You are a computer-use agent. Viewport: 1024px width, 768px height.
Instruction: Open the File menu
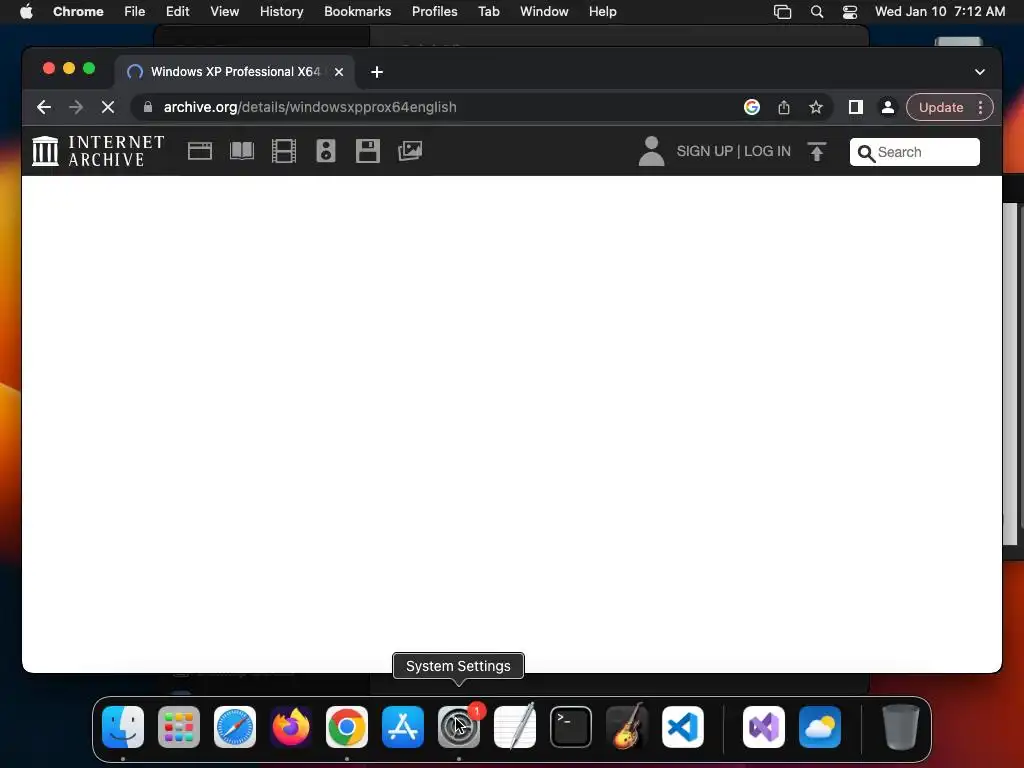(x=135, y=12)
